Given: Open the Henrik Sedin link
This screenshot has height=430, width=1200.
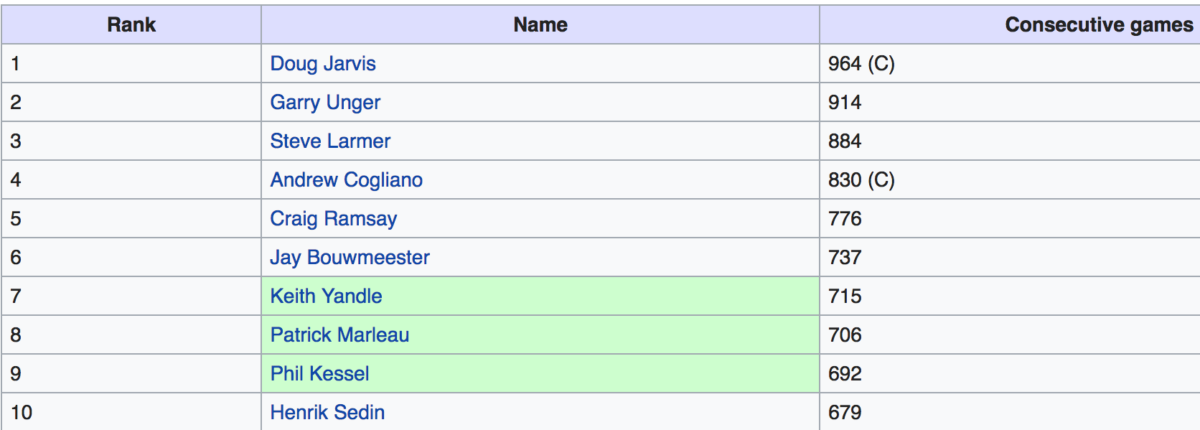Looking at the screenshot, I should point(327,412).
